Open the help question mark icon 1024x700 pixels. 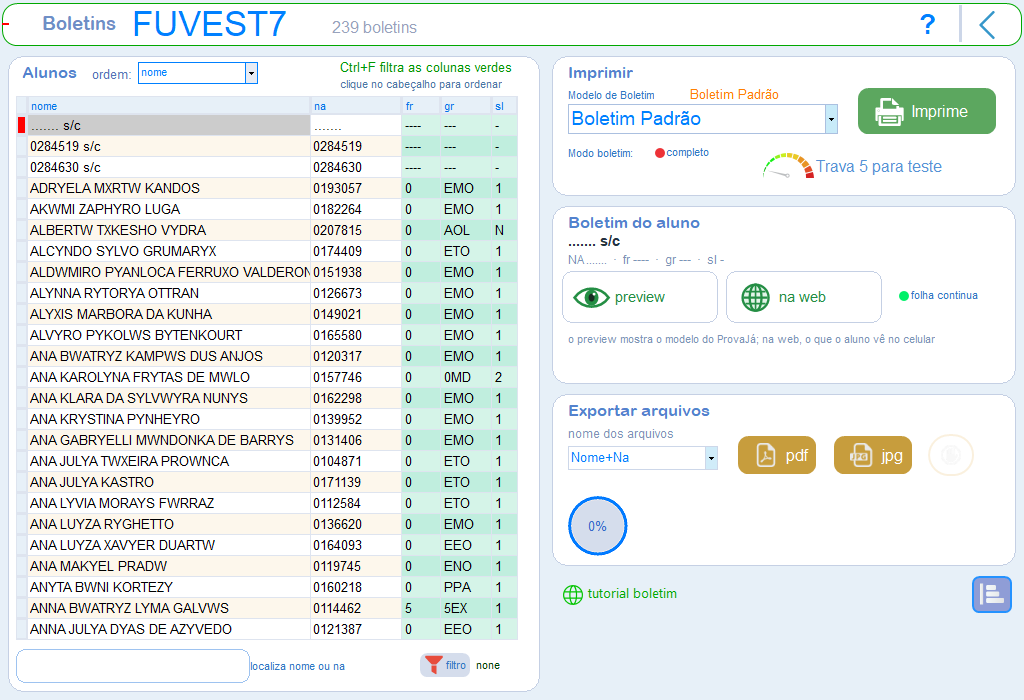click(927, 25)
